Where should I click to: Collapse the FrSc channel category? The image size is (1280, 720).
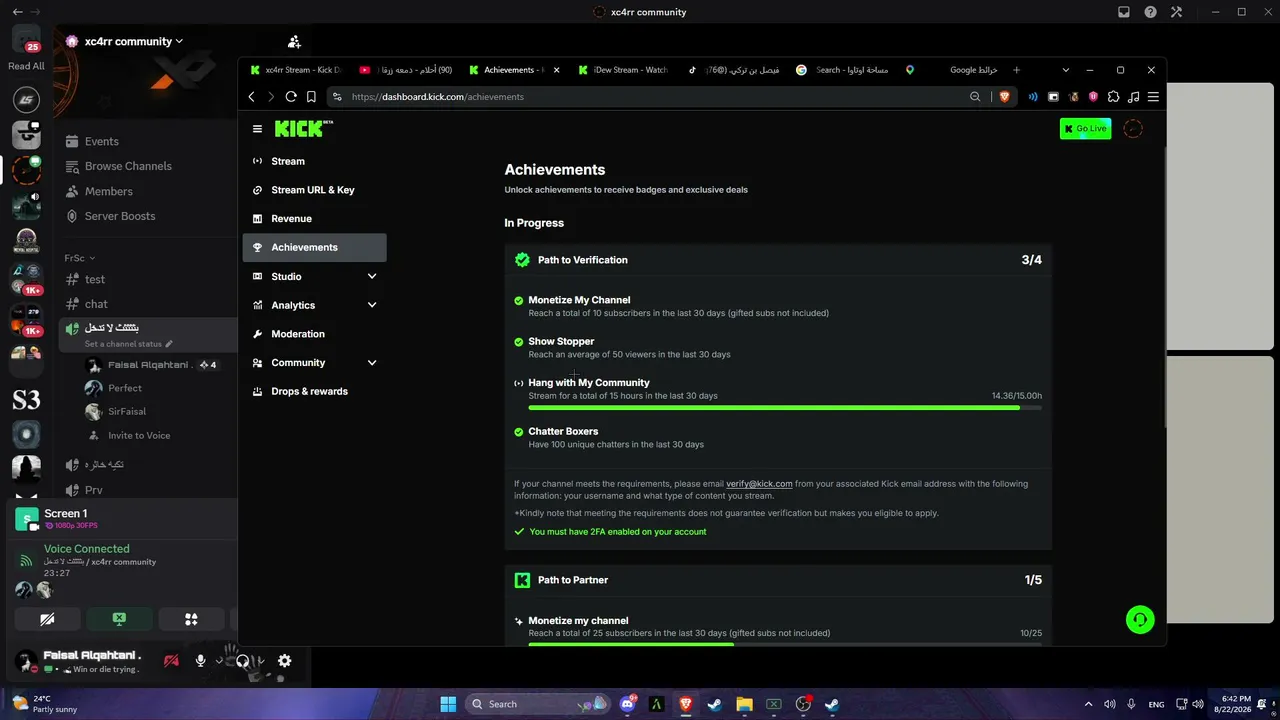point(81,258)
